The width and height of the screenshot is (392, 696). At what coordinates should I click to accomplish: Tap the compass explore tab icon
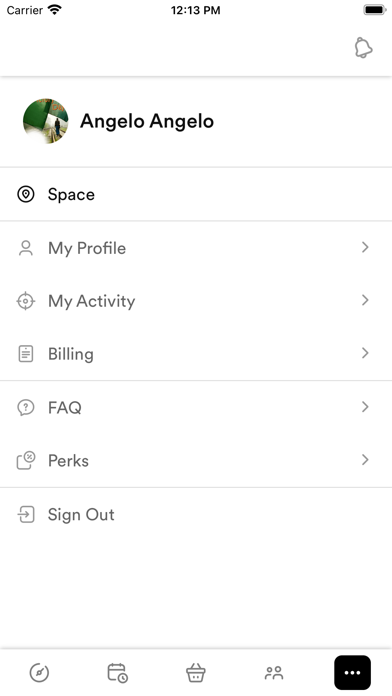39,672
